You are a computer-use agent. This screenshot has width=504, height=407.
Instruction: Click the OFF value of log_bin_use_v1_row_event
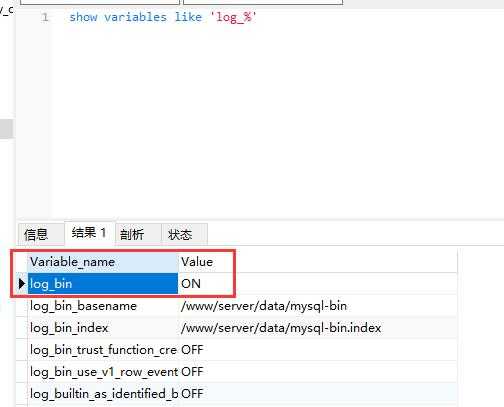(x=192, y=372)
